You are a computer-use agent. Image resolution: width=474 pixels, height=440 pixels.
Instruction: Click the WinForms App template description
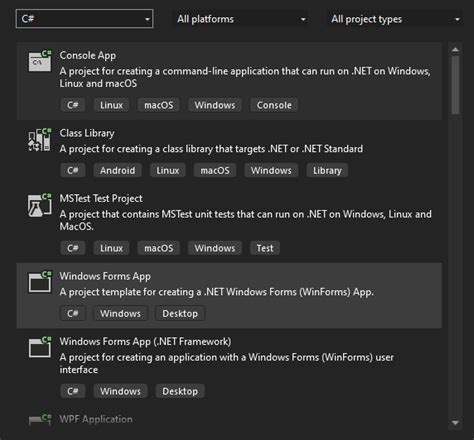click(x=217, y=292)
